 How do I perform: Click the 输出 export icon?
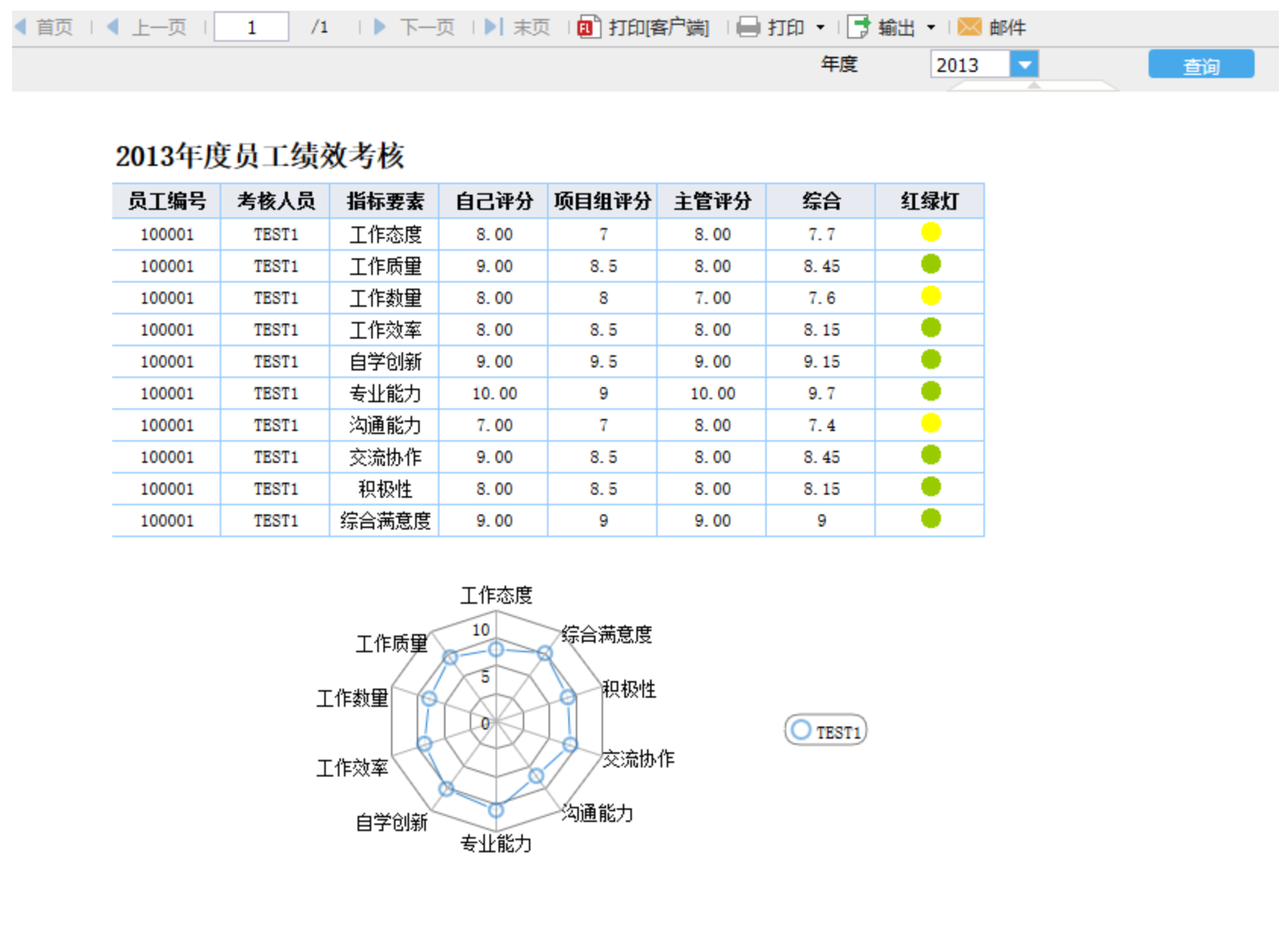(x=859, y=27)
